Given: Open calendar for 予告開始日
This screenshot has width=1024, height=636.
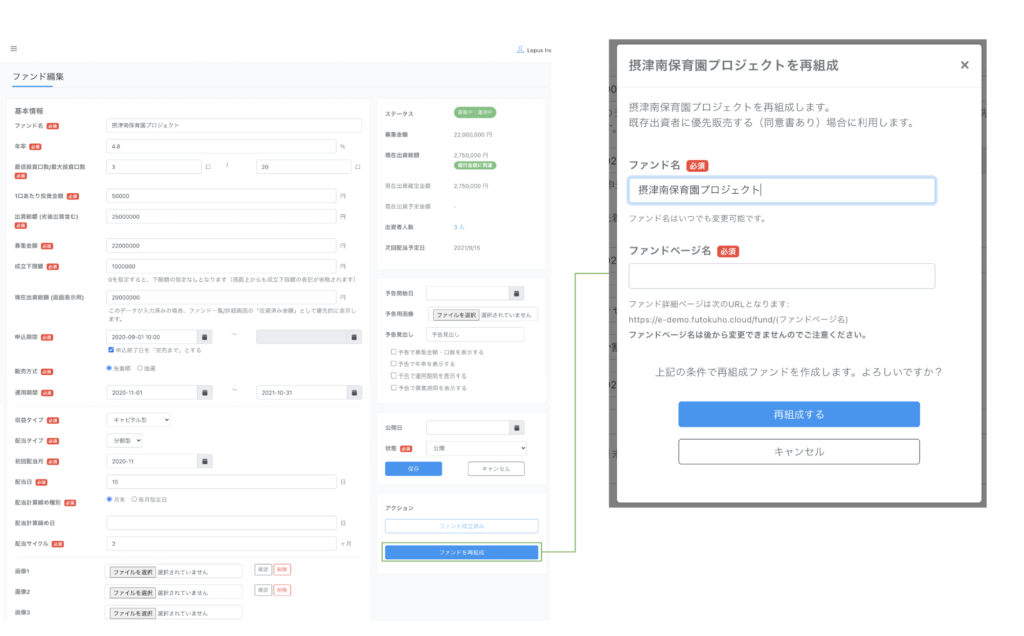Looking at the screenshot, I should tap(516, 293).
